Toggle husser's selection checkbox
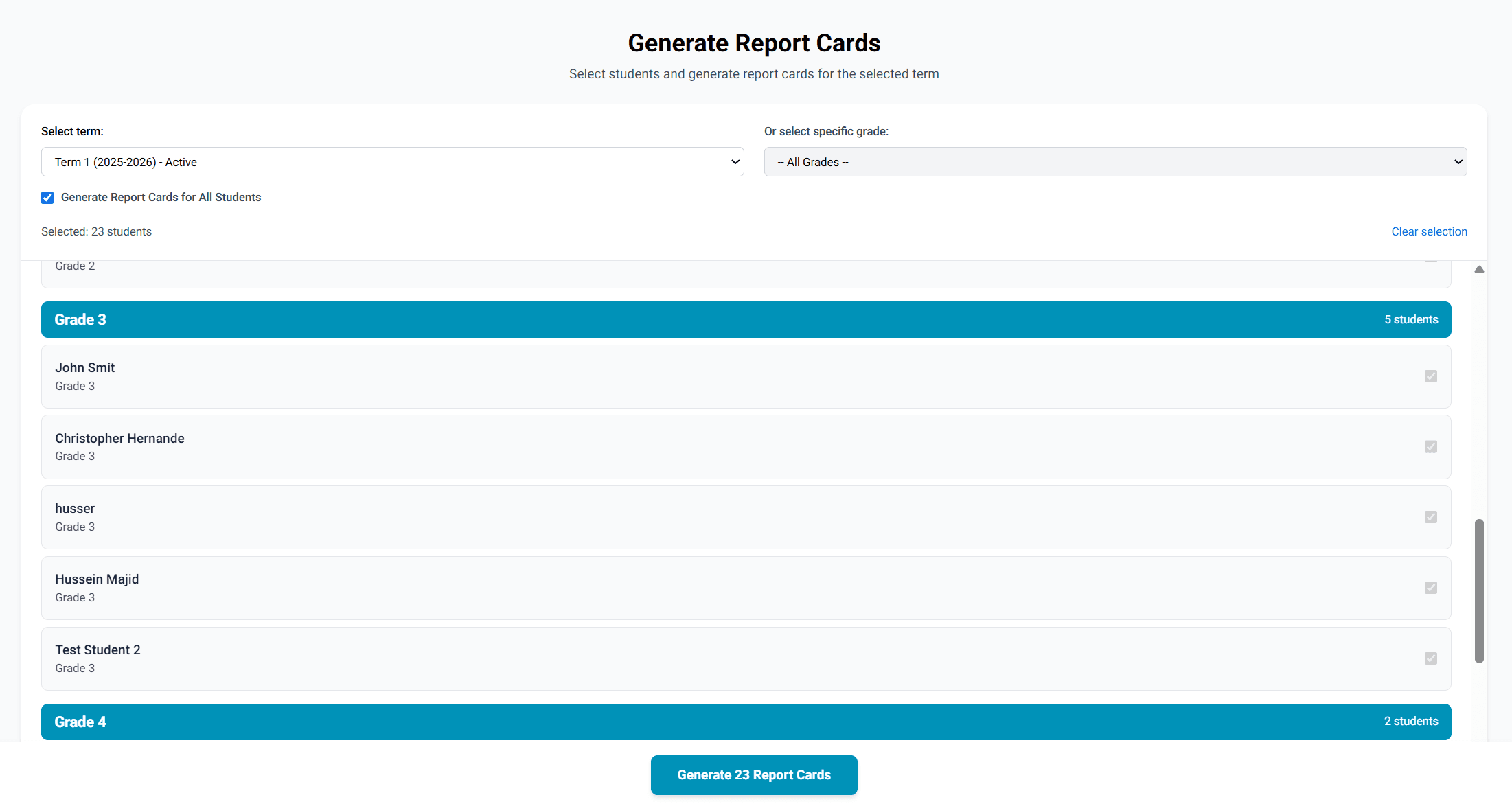This screenshot has width=1512, height=804. 1430,517
